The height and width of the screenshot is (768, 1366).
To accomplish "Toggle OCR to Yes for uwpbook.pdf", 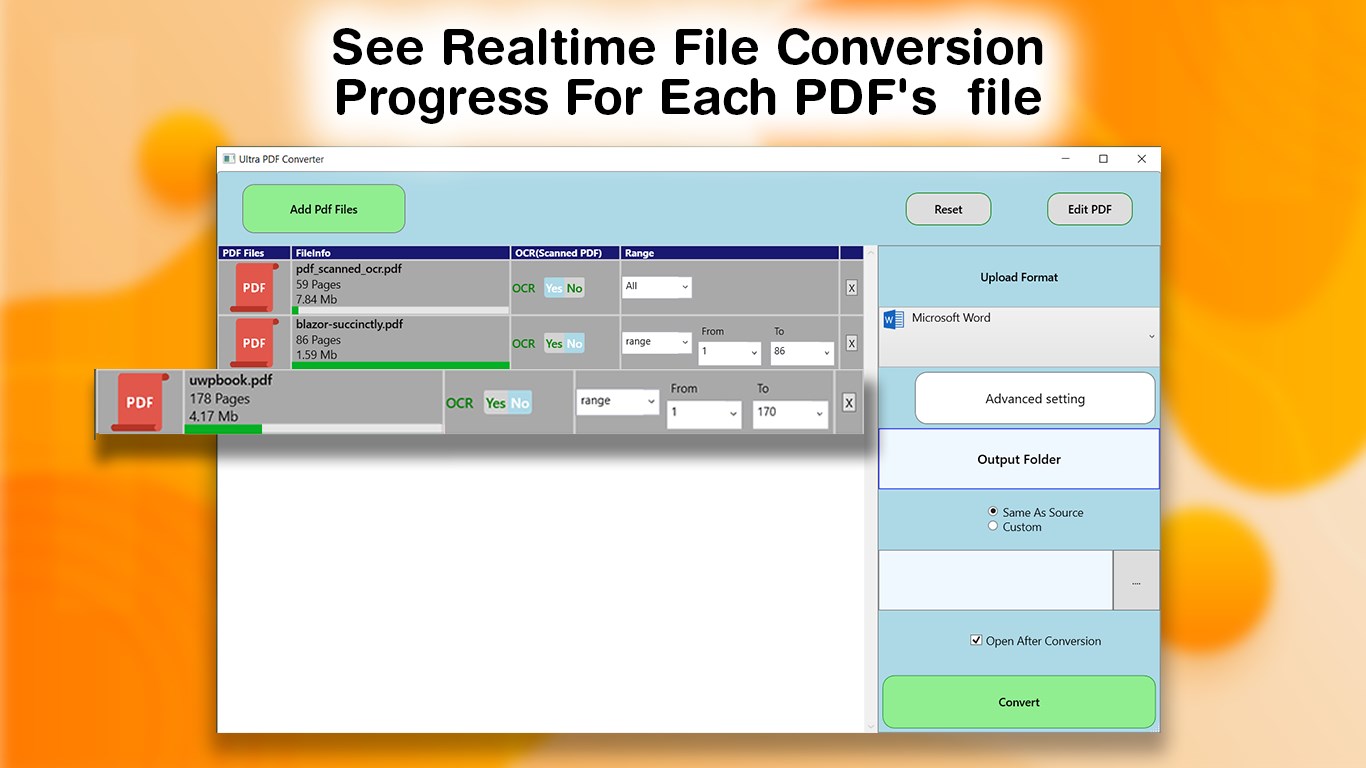I will (494, 403).
